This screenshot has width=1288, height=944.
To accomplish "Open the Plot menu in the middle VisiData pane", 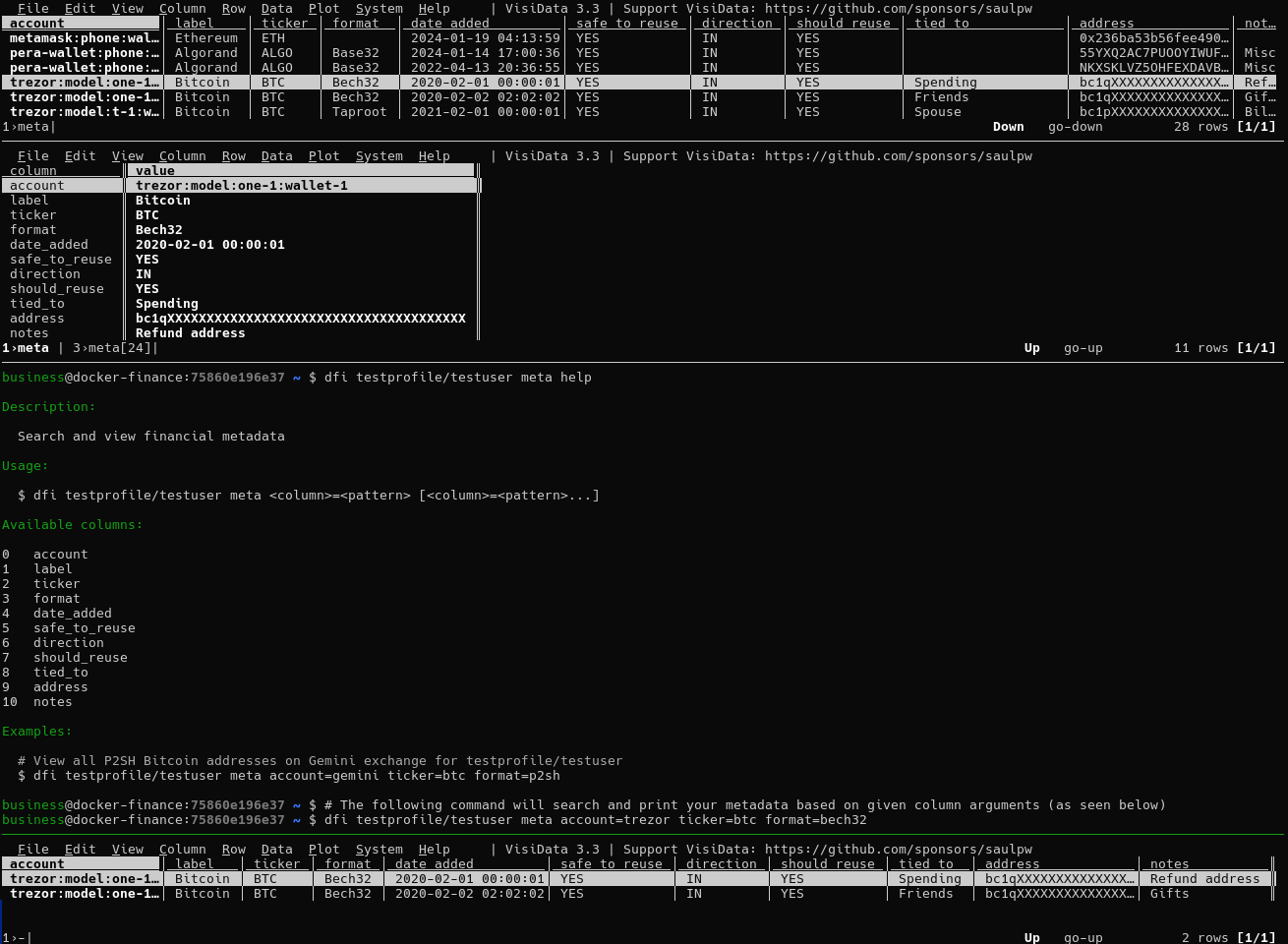I will pos(323,155).
